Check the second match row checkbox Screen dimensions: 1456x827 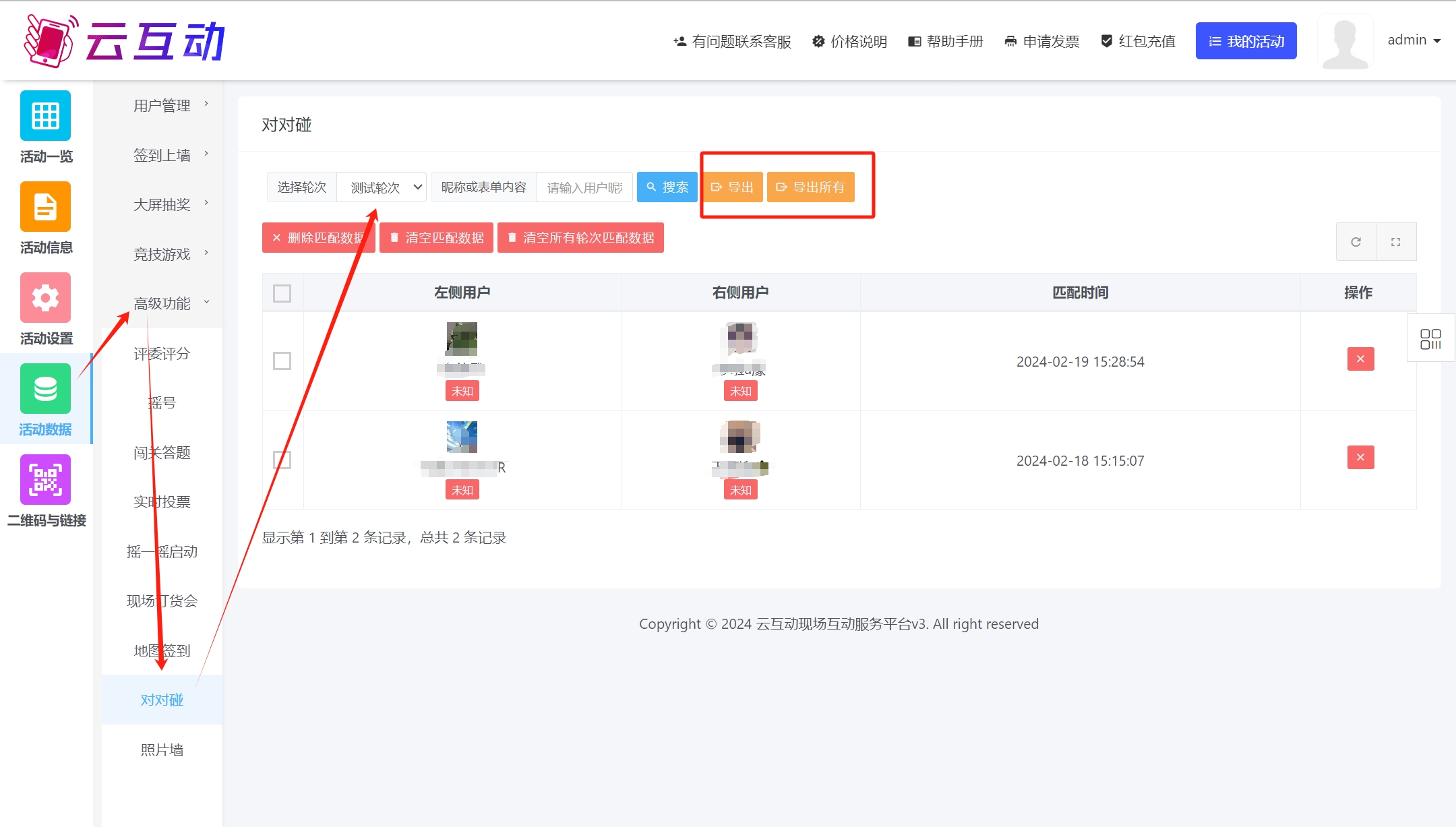[282, 460]
